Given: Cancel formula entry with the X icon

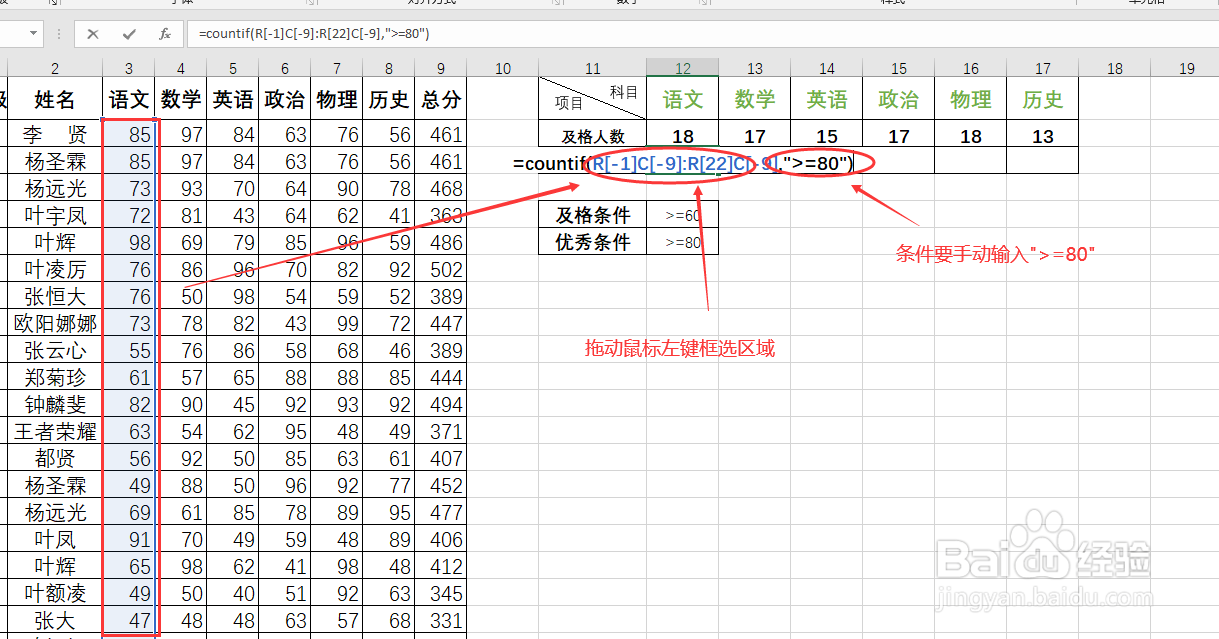Looking at the screenshot, I should point(93,34).
